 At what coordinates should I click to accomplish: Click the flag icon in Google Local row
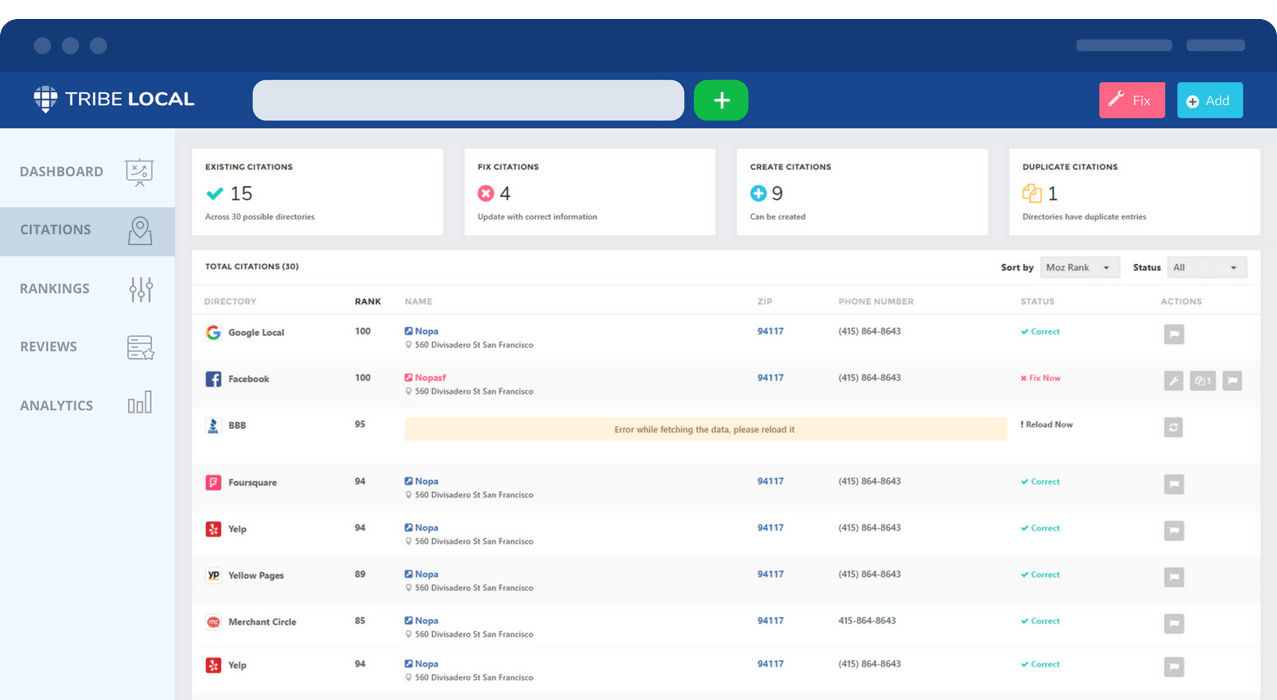pos(1174,335)
